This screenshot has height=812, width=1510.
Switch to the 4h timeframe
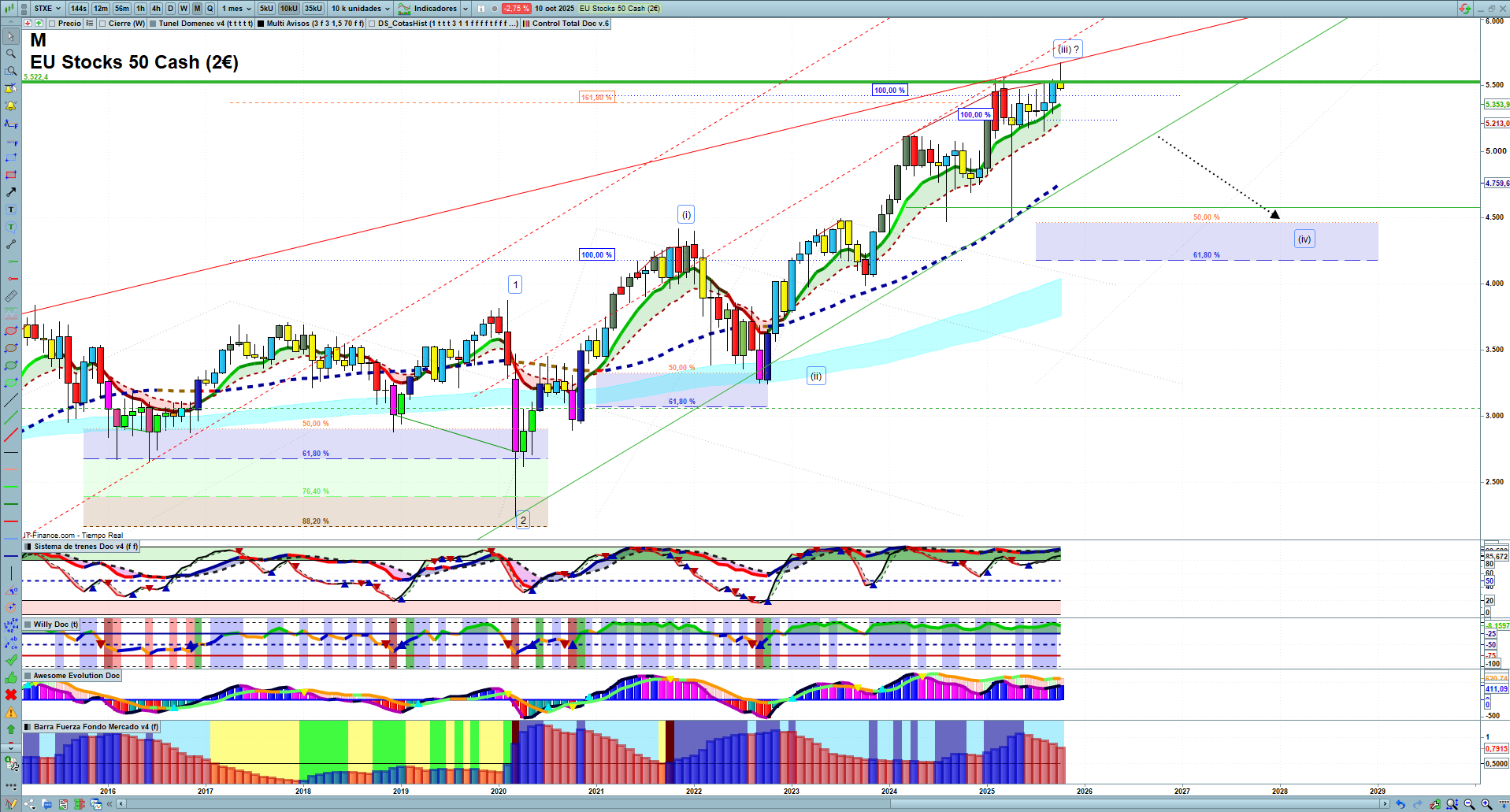pos(156,9)
